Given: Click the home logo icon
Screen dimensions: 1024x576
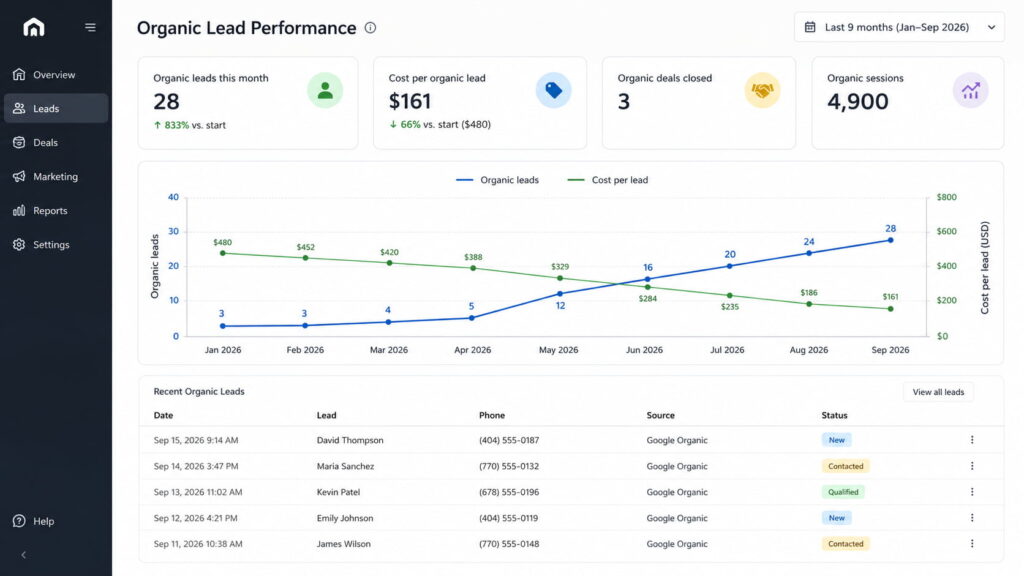Looking at the screenshot, I should 34,27.
